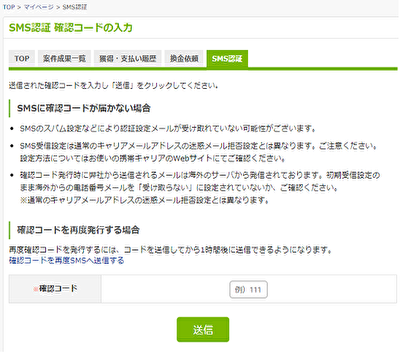Select the 換金依頼 tab
Screen dimensions: 400x360
pyautogui.click(x=184, y=58)
